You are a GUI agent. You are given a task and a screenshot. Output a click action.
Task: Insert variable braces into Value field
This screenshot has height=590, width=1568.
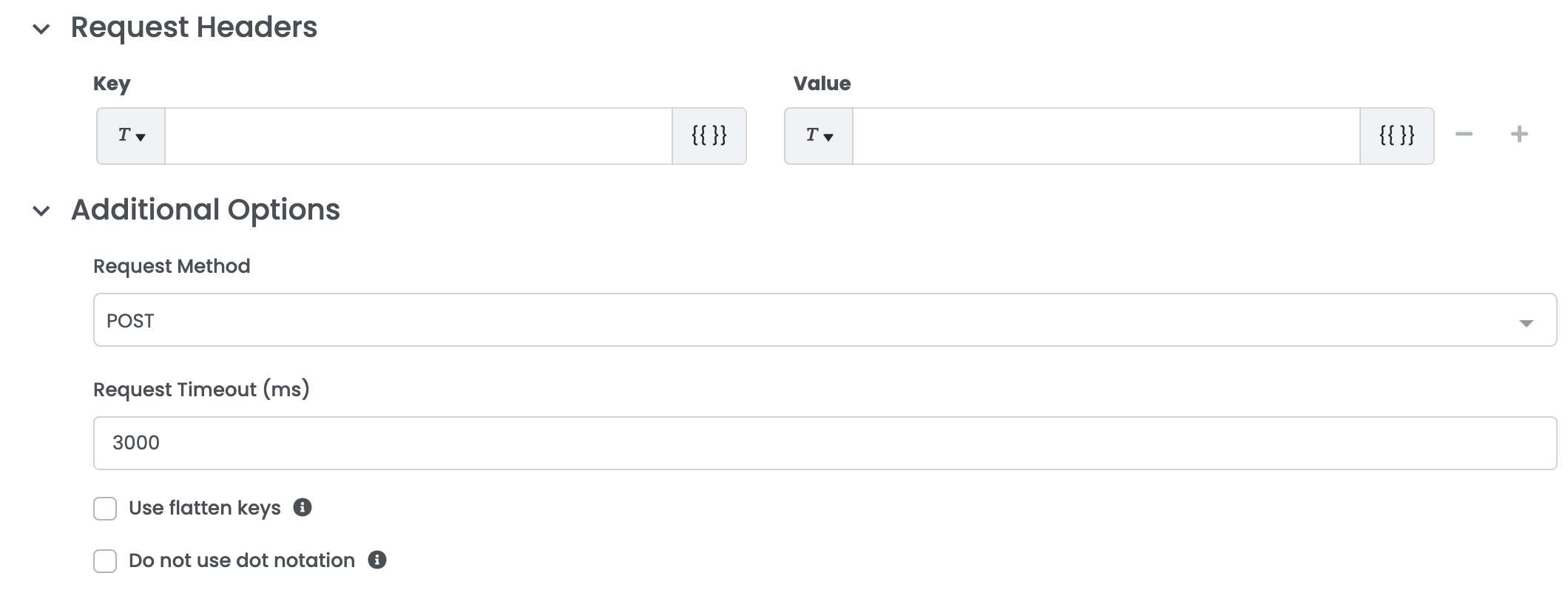tap(1396, 136)
